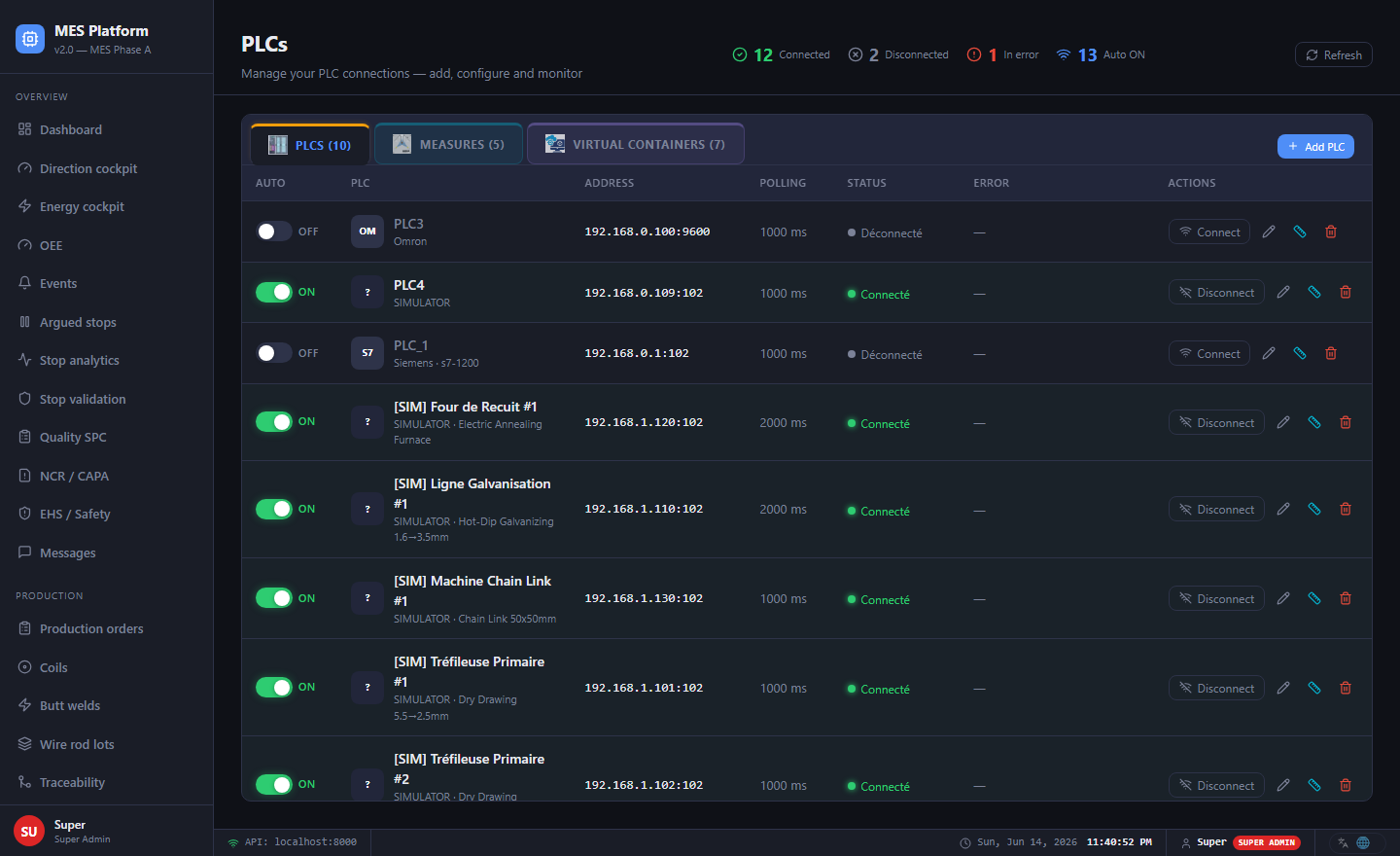
Task: Click the 13 Auto ON counter
Action: click(x=1101, y=54)
